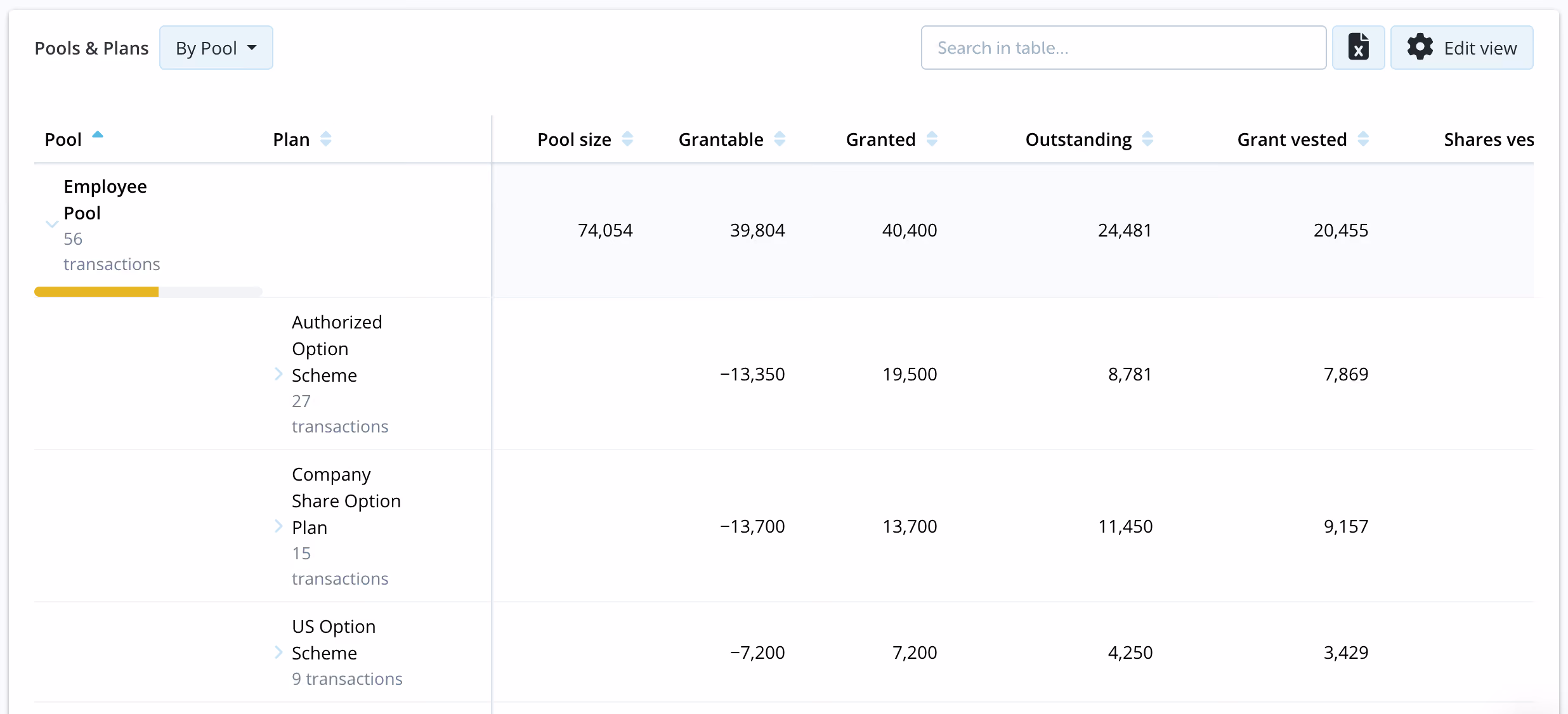Collapse the Employee Pool row chevron
1568x714 pixels.
pyautogui.click(x=52, y=224)
